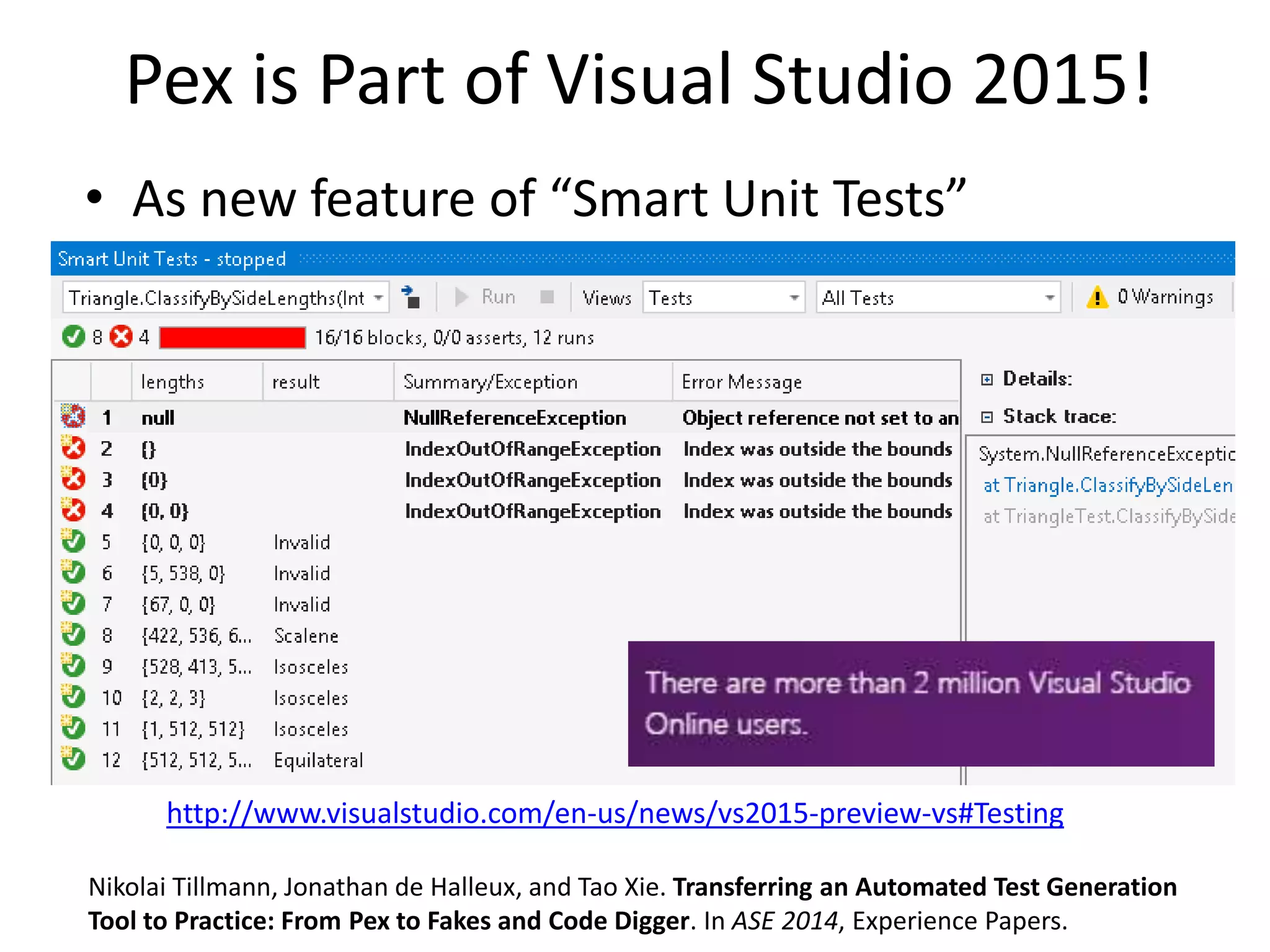Select the {2, 2, 3} lengths cell

173,698
